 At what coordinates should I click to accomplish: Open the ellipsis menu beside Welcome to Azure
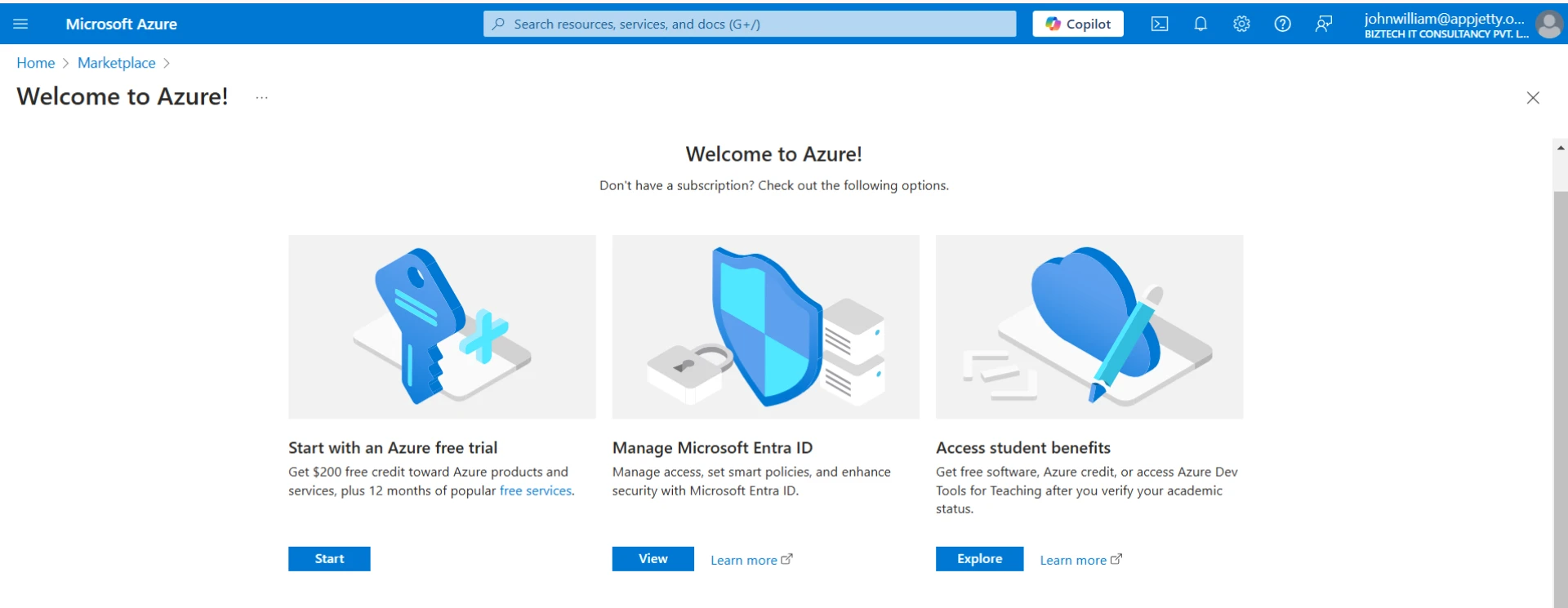[x=261, y=97]
